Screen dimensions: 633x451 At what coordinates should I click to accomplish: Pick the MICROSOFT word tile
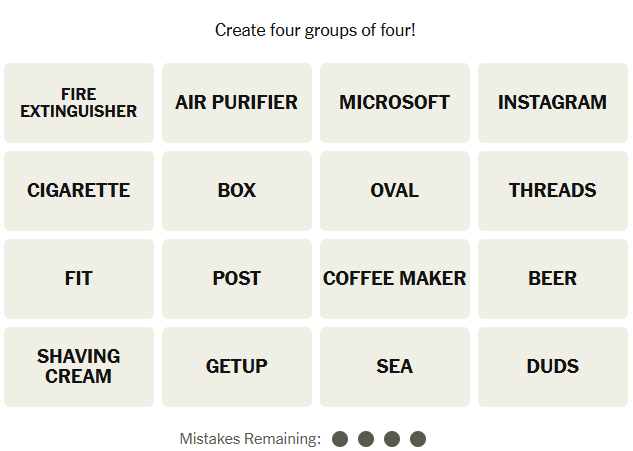pos(395,103)
